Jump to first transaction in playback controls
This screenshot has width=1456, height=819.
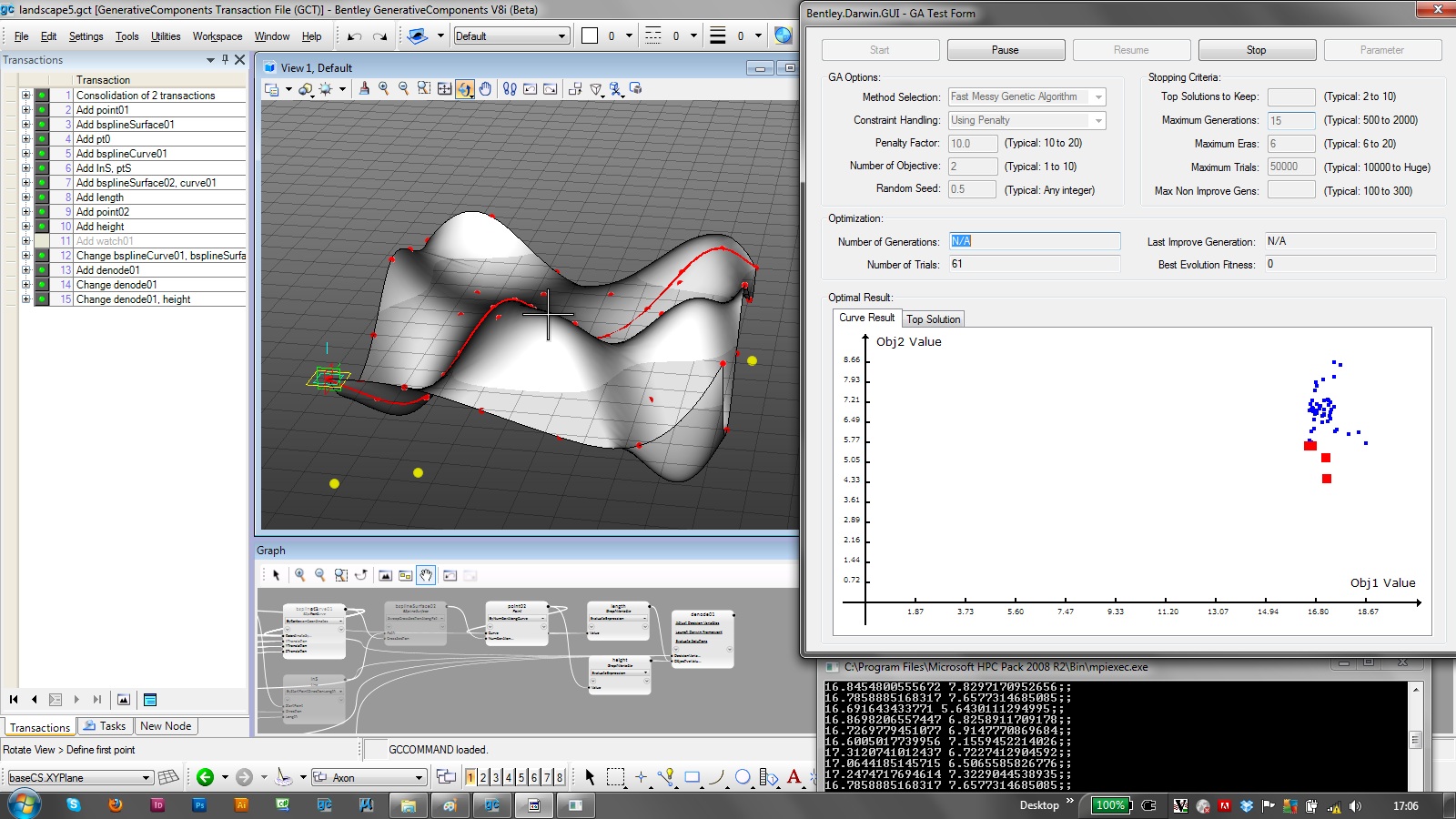14,700
